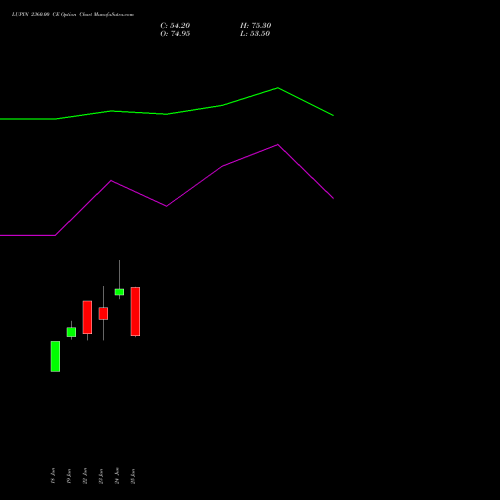Select the small green candle for 24 Jan
The image size is (500, 500).
119,292
